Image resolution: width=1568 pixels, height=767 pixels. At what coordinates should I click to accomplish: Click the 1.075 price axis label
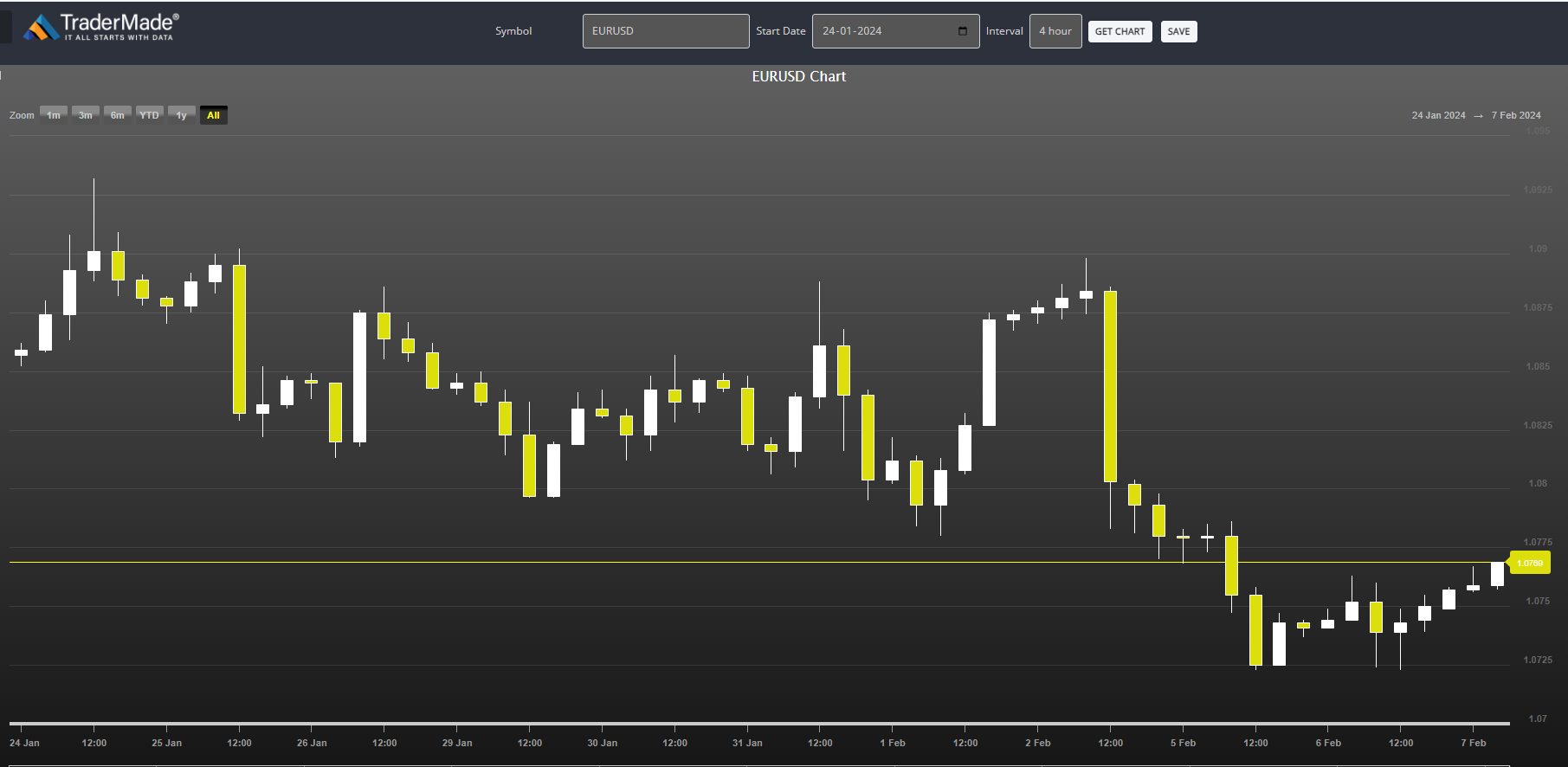click(1538, 601)
